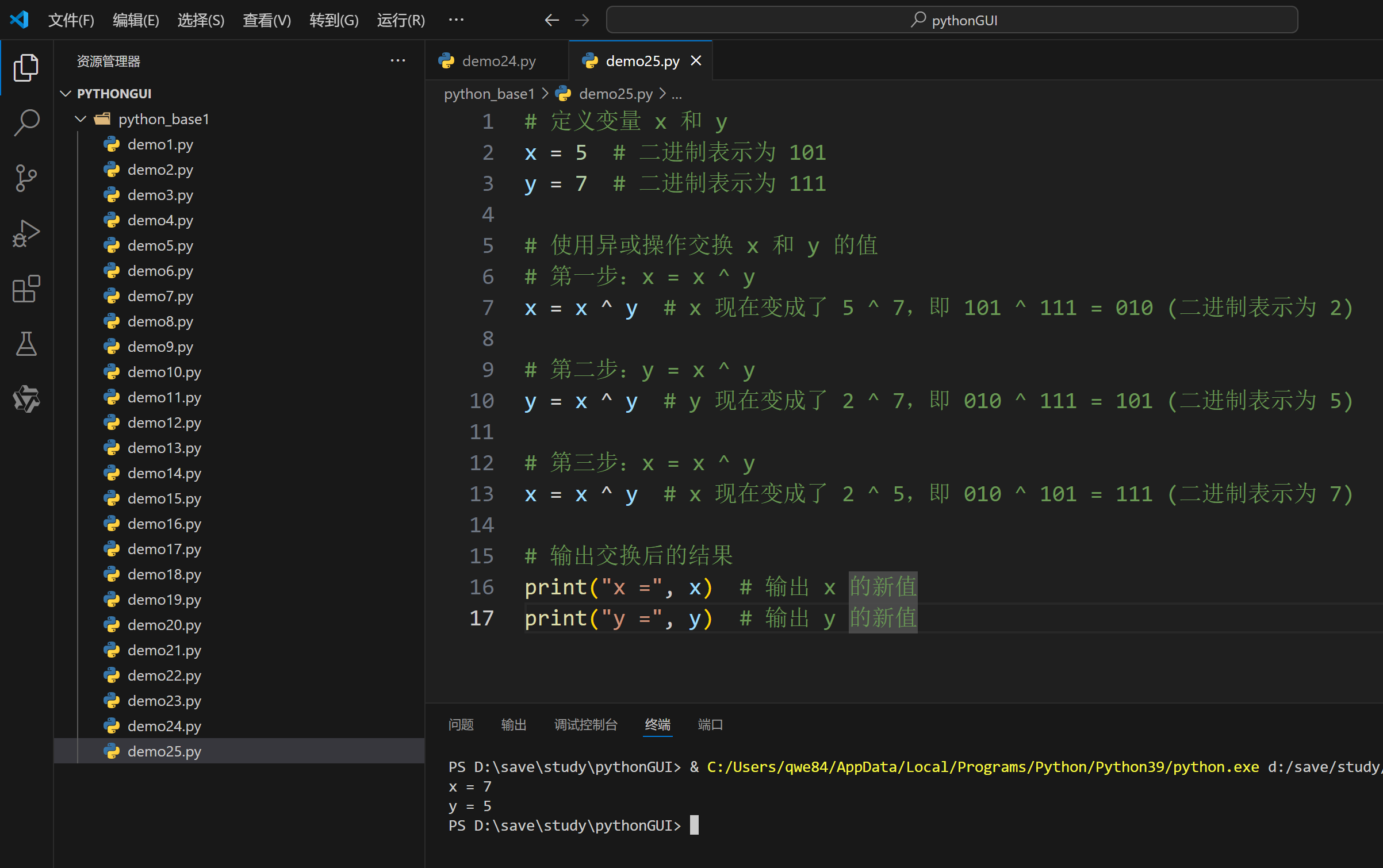Click the VS Code logo icon
This screenshot has width=1383, height=868.
coord(19,20)
